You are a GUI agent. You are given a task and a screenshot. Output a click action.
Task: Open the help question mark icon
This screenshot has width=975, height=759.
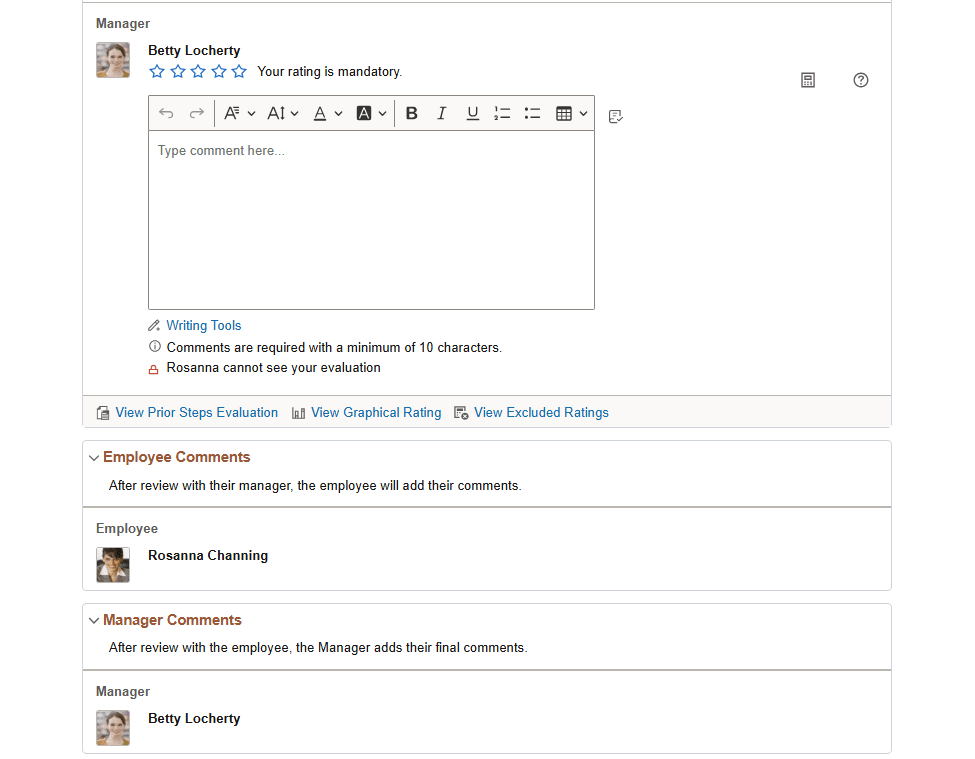coord(861,80)
